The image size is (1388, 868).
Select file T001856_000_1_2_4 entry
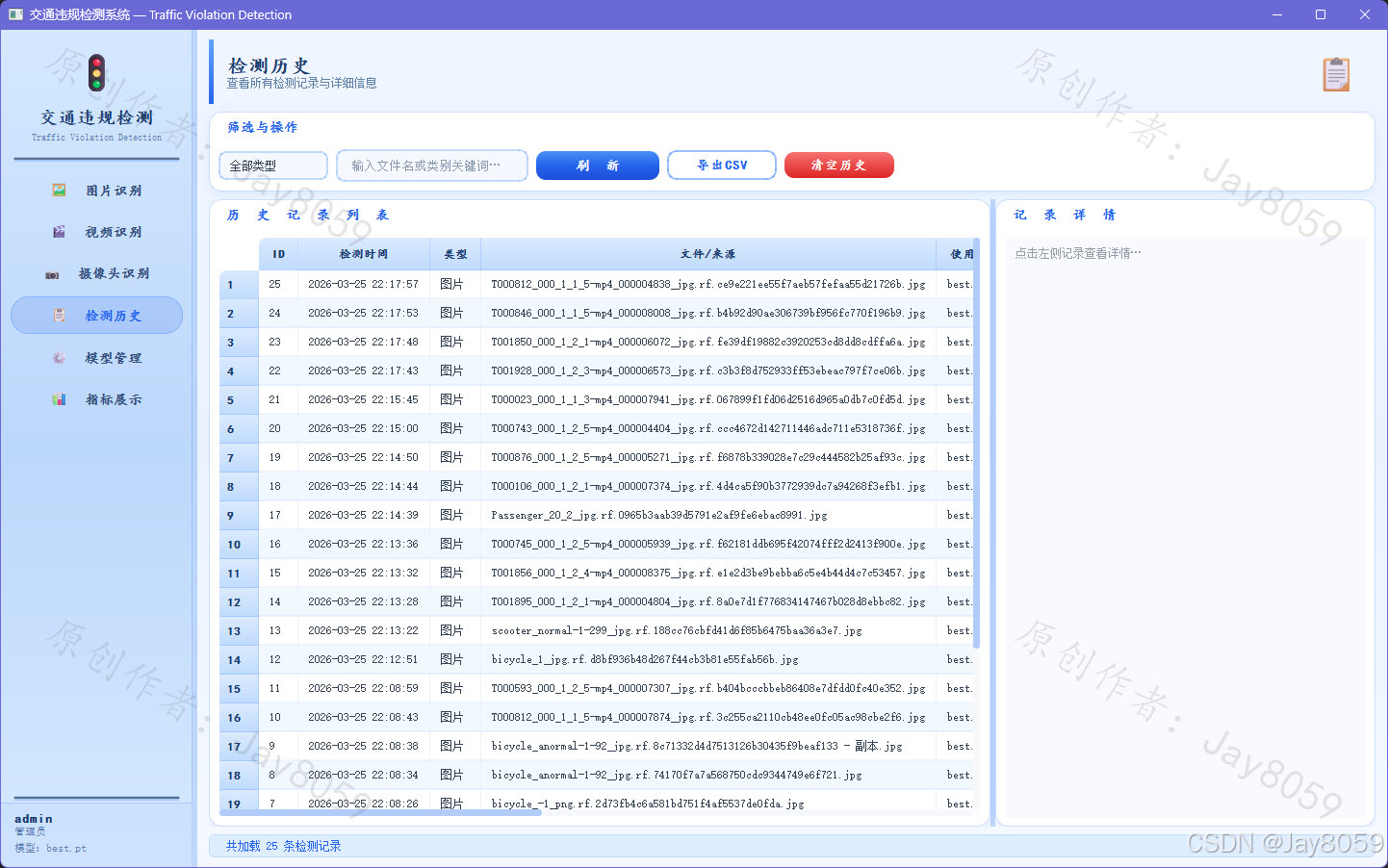[708, 573]
